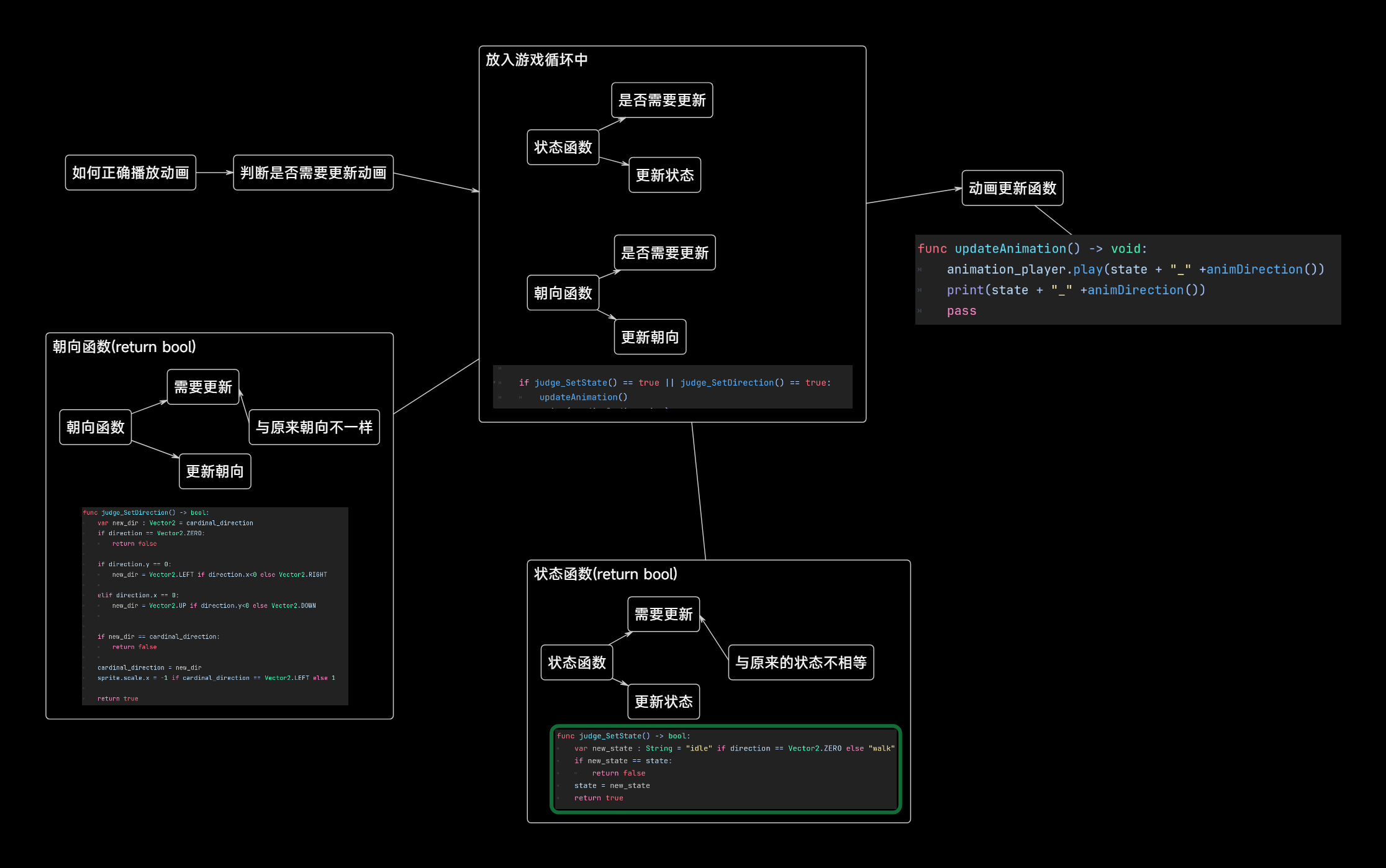Viewport: 1386px width, 868px height.
Task: Click the 朝向函数(return bool) group title
Action: coord(124,347)
